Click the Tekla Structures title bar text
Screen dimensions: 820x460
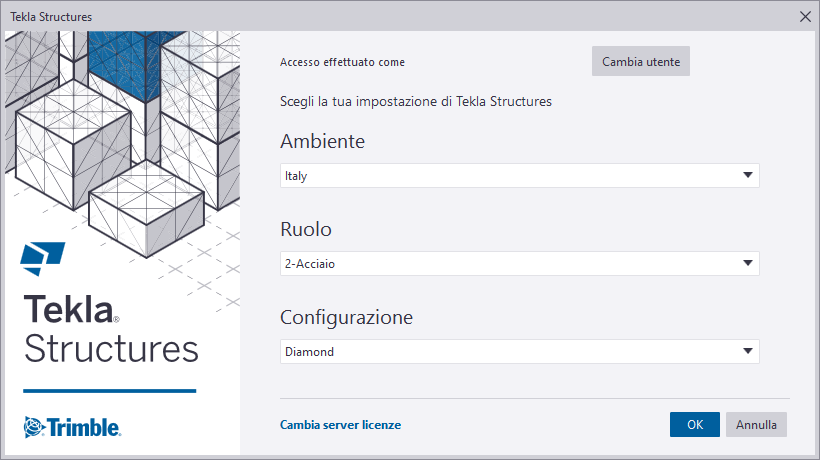(x=51, y=17)
